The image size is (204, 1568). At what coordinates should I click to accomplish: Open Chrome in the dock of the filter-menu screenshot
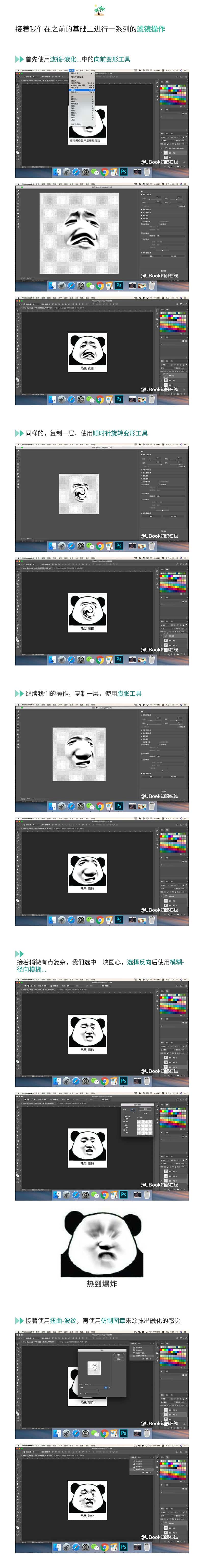click(105, 172)
